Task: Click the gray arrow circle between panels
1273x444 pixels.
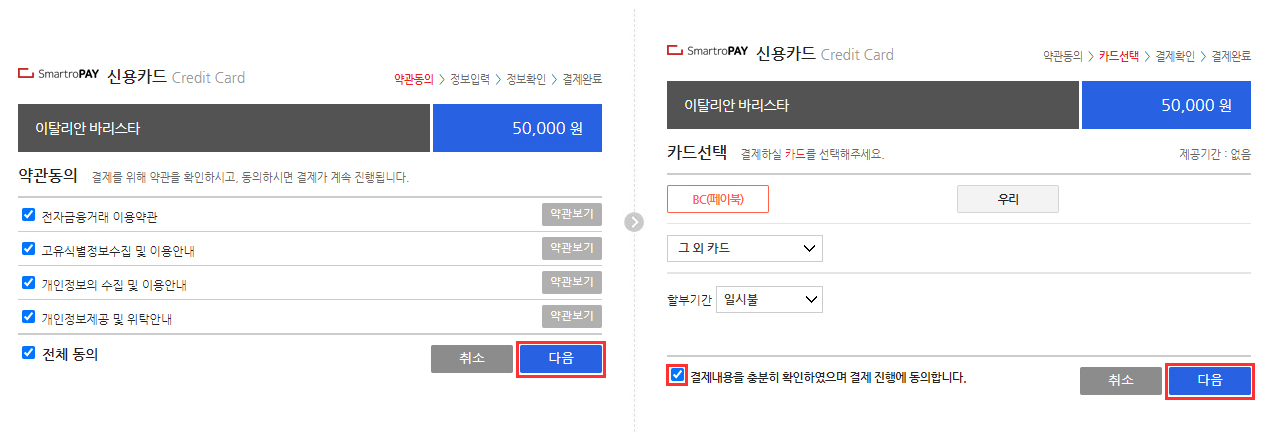Action: (x=634, y=222)
